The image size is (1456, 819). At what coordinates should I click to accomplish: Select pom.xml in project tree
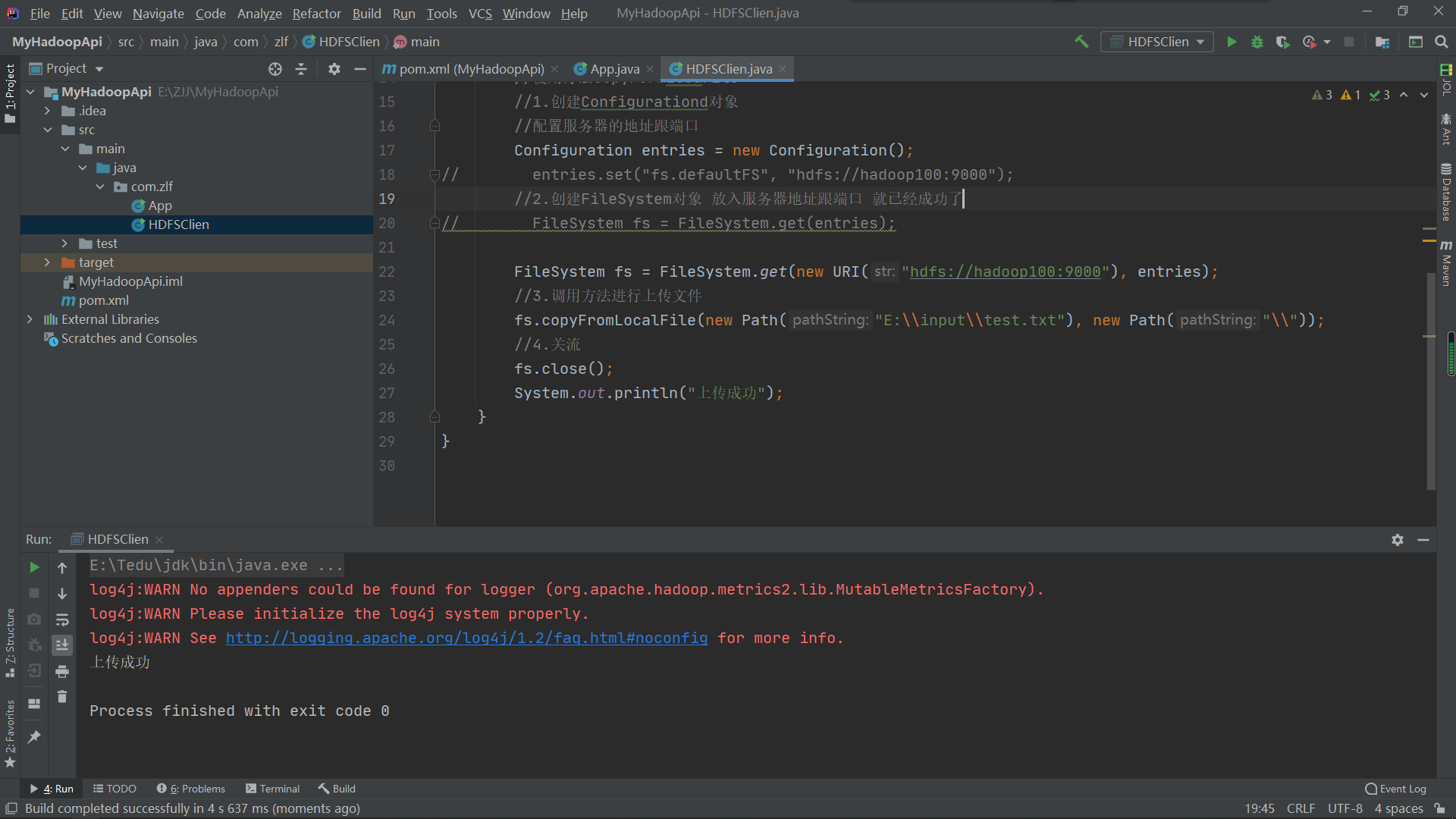[103, 300]
